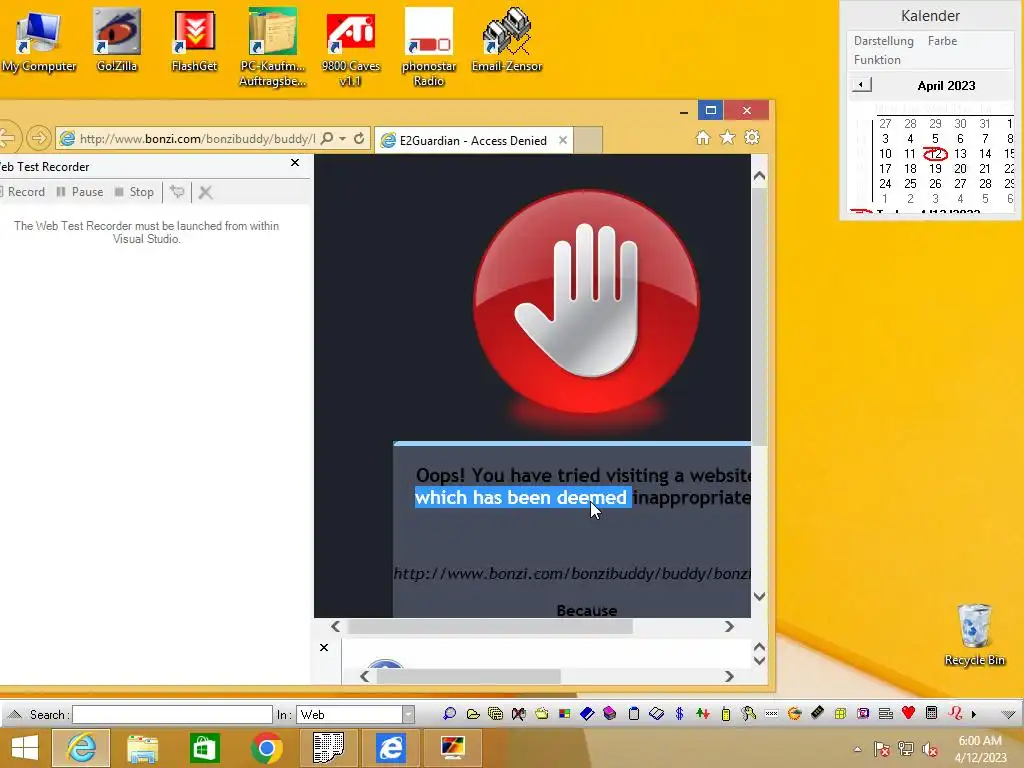The height and width of the screenshot is (768, 1024).
Task: Open Windows Store from the taskbar
Action: tap(204, 748)
